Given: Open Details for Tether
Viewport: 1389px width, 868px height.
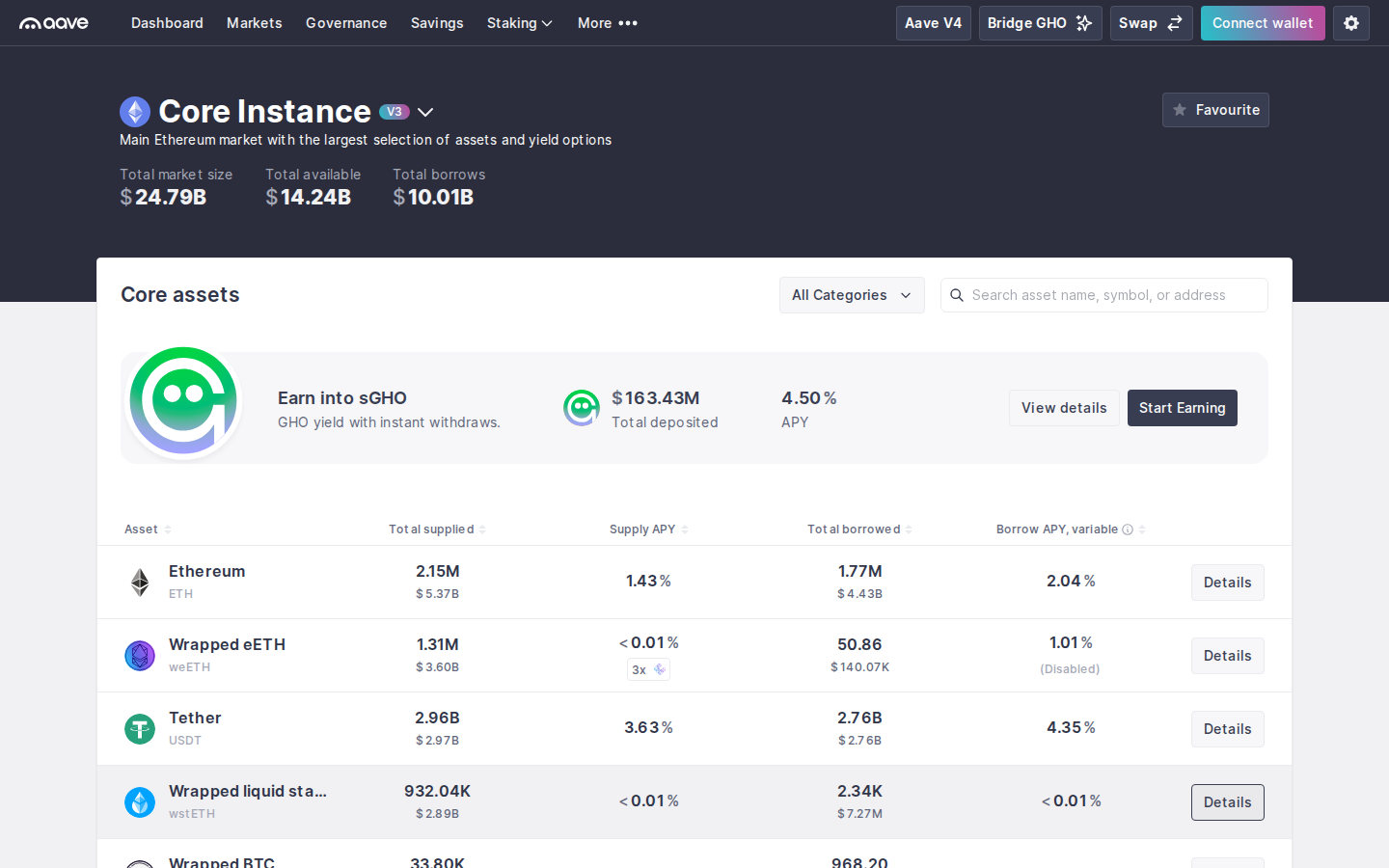Looking at the screenshot, I should pos(1228,729).
